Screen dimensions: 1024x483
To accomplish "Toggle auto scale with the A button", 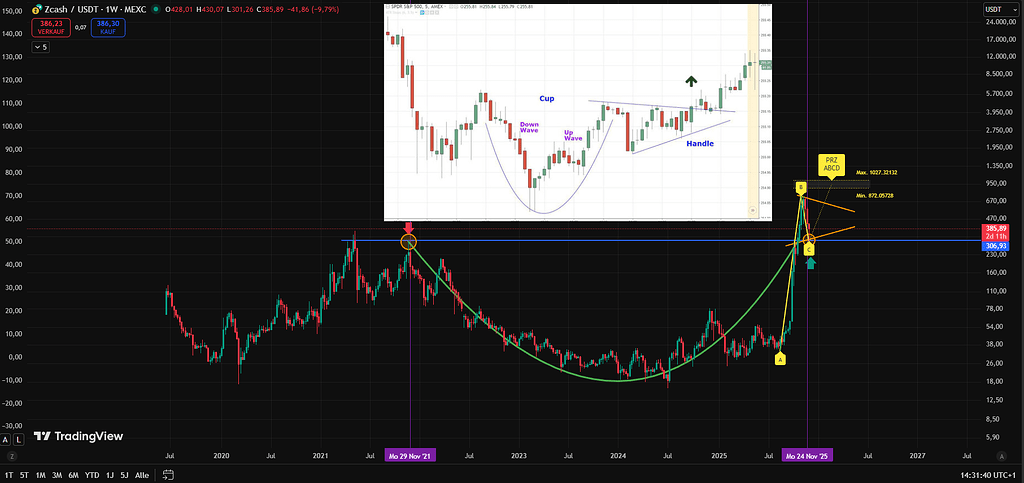I will [x=5, y=439].
